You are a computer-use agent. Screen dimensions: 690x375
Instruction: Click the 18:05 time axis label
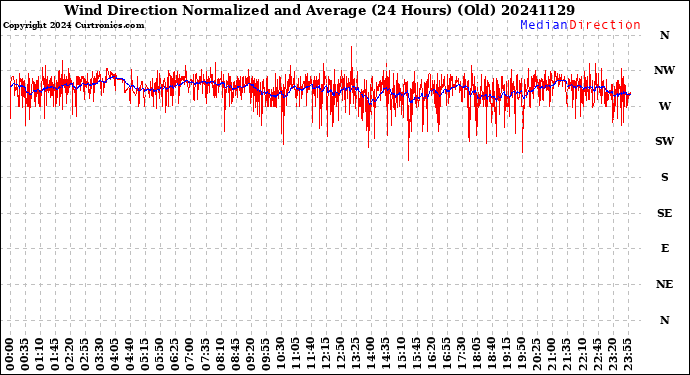[476, 354]
